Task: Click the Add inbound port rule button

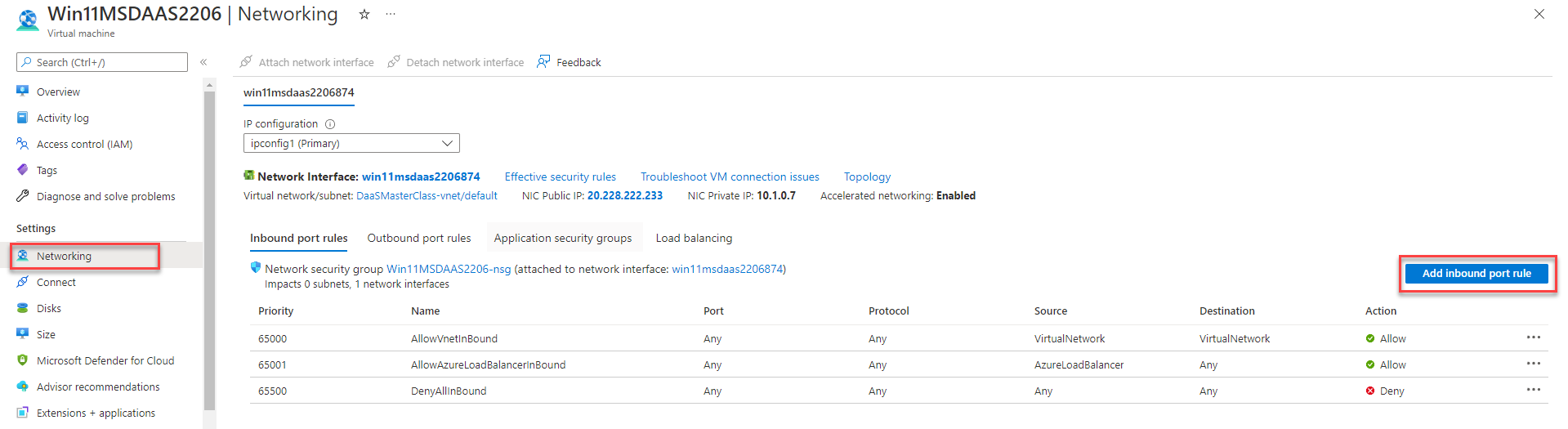Action: (1476, 274)
